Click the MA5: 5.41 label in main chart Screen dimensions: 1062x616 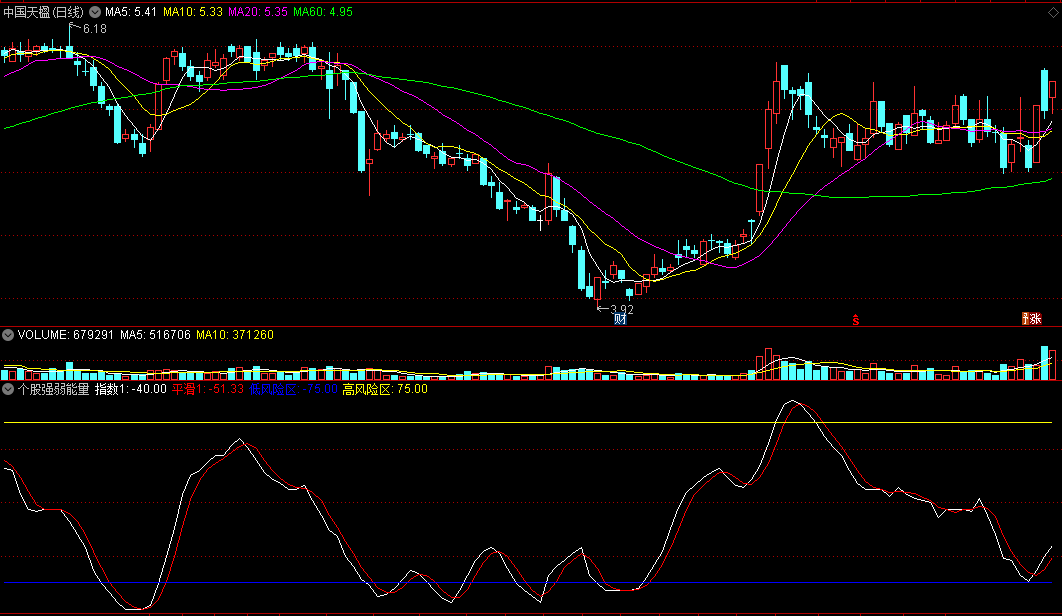coord(131,12)
